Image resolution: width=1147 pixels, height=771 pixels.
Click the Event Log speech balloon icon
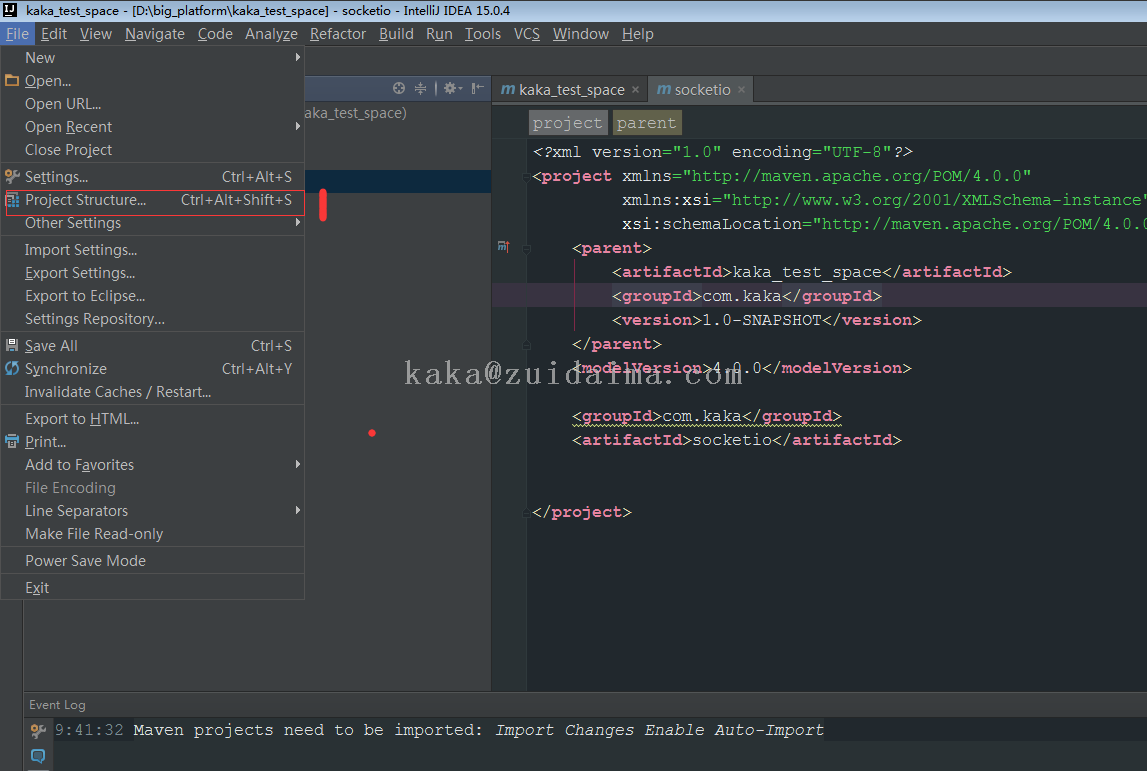[x=38, y=755]
